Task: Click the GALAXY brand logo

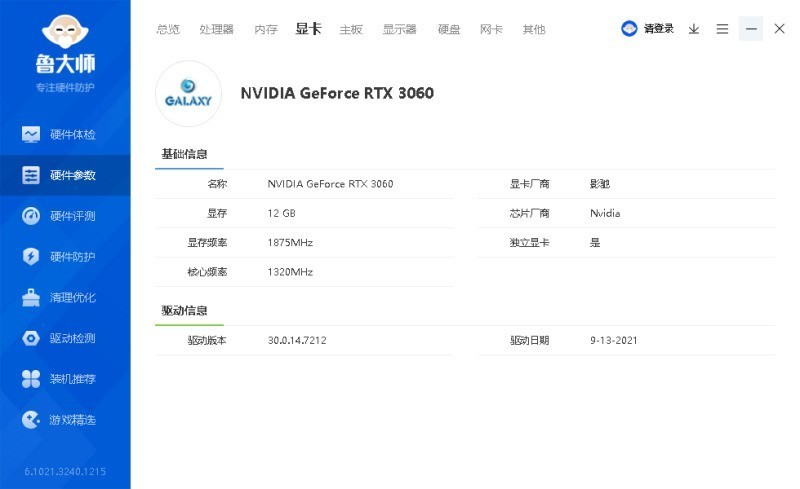Action: (x=188, y=93)
